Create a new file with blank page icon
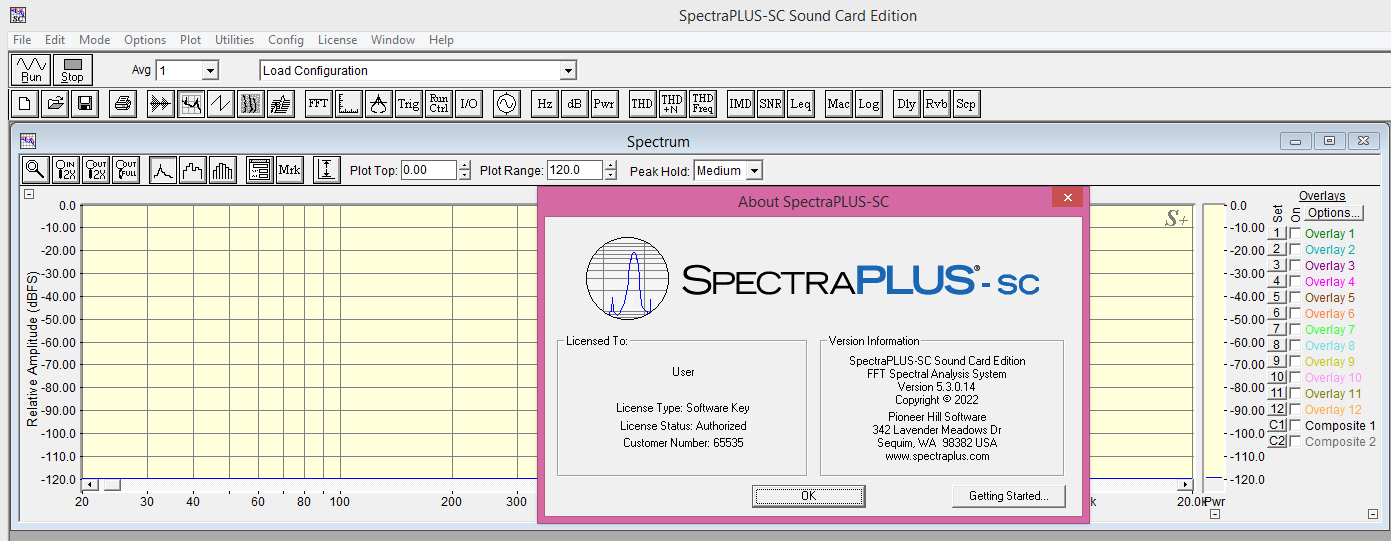The width and height of the screenshot is (1391, 541). [x=25, y=103]
